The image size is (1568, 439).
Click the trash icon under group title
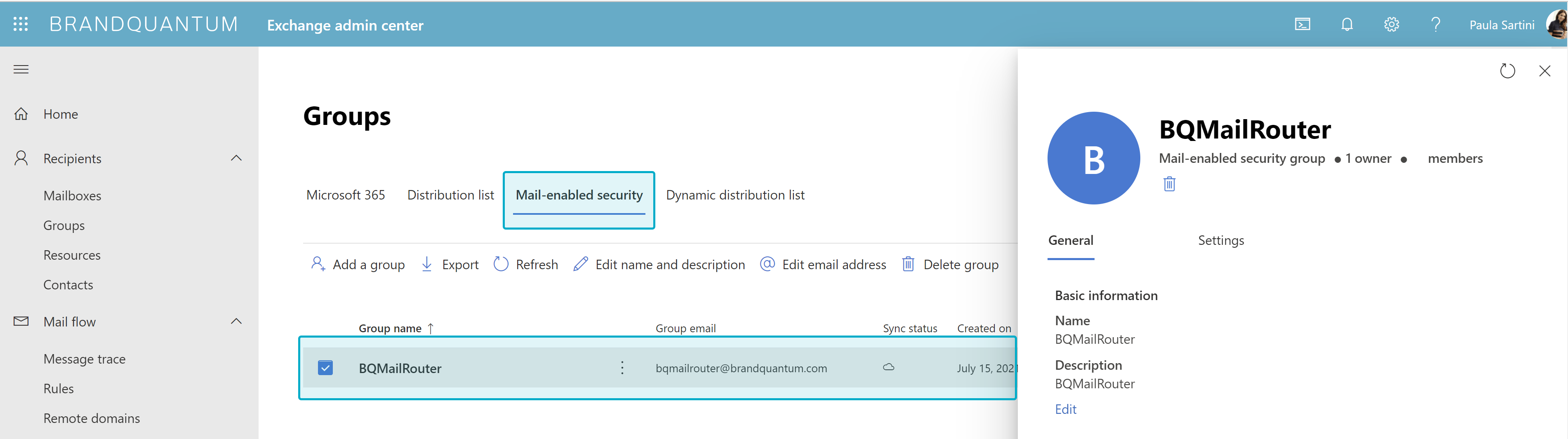click(x=1169, y=183)
